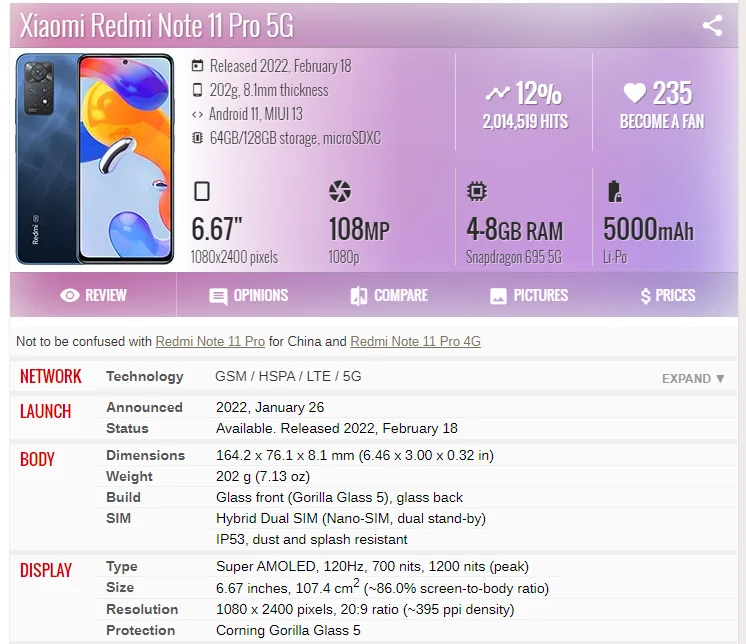Click the dollar icon in Prices tab
Image resolution: width=746 pixels, height=644 pixels.
[x=645, y=296]
